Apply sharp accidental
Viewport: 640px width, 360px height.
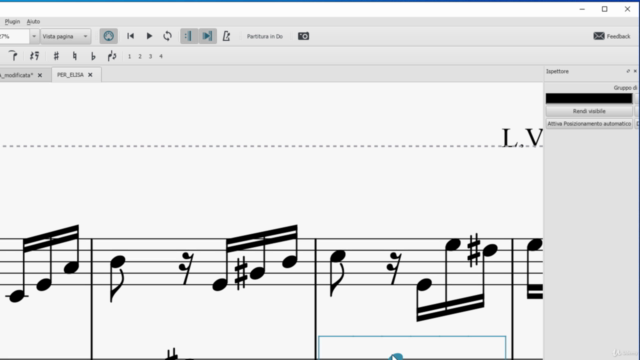tap(56, 56)
